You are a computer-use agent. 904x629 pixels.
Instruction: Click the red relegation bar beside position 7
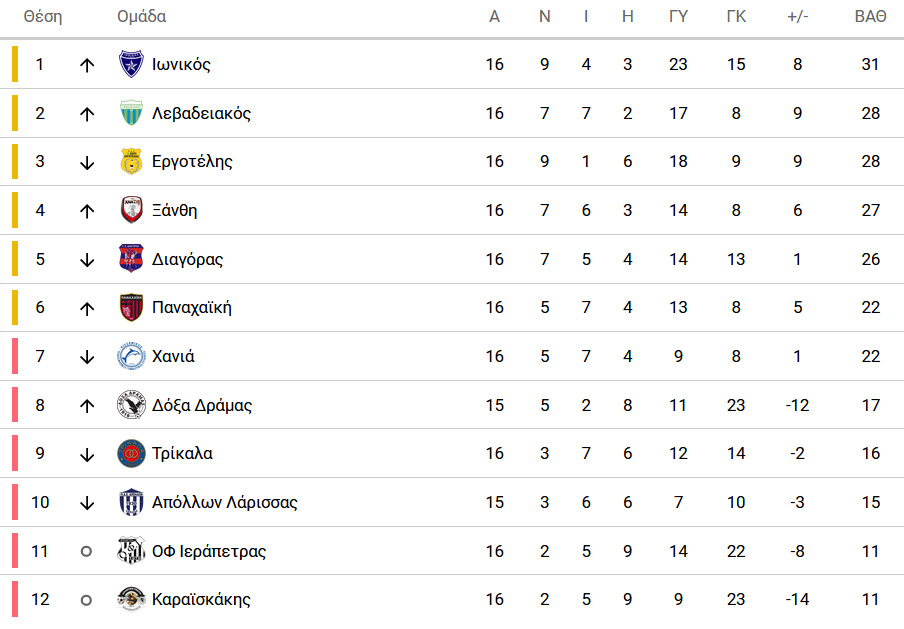(x=15, y=356)
